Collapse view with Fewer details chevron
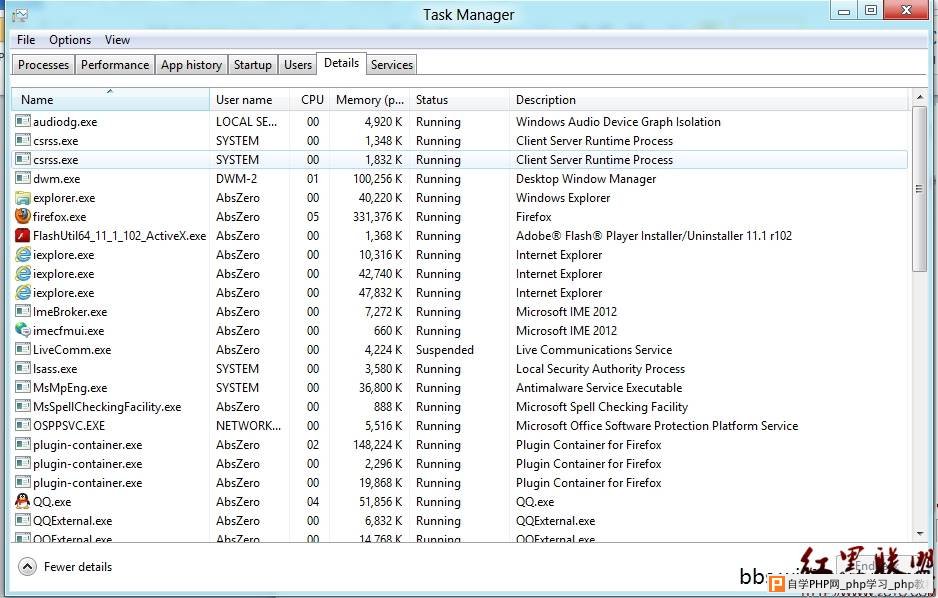The width and height of the screenshot is (938, 598). [27, 567]
